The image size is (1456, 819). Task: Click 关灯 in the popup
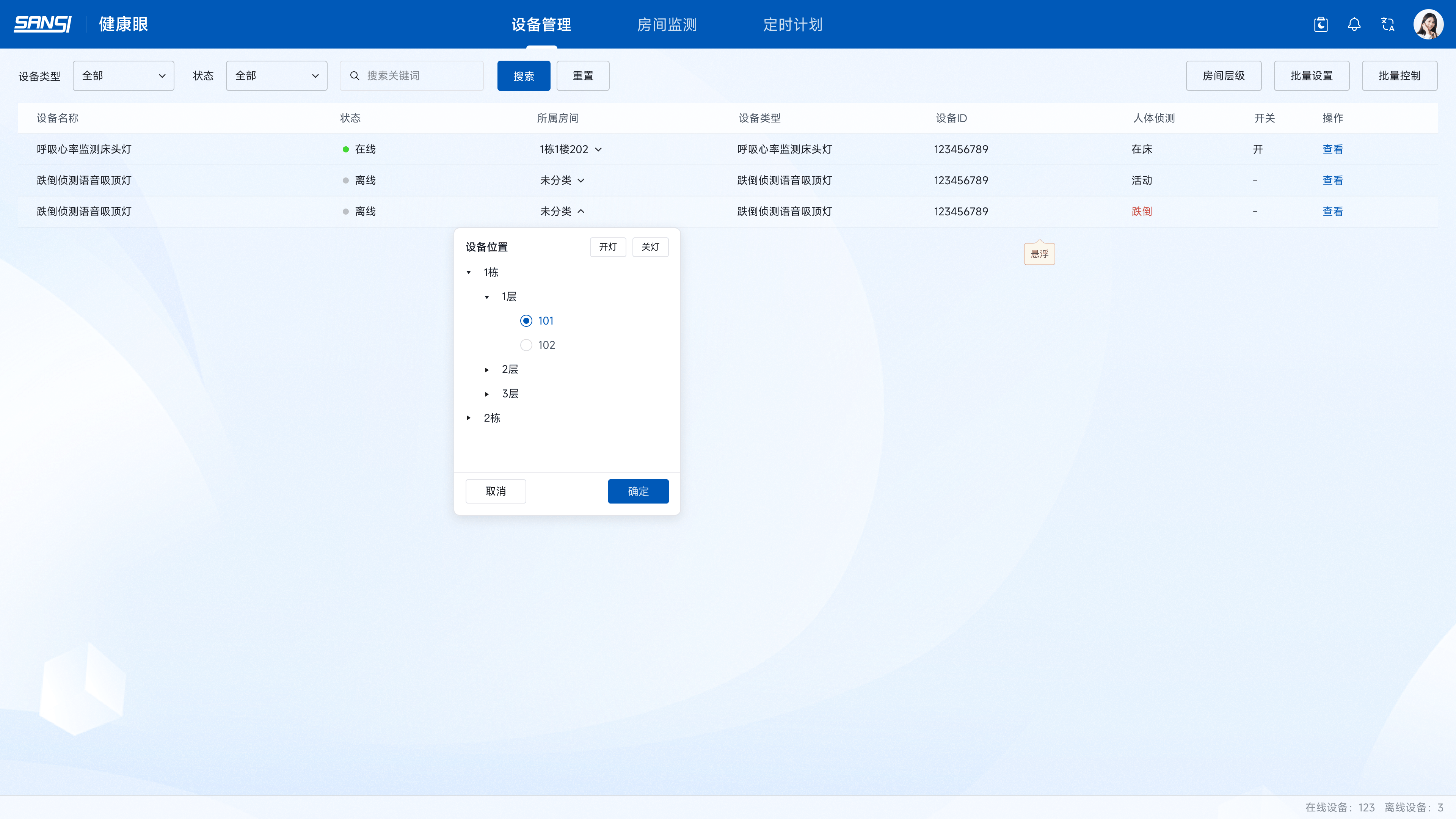click(651, 247)
